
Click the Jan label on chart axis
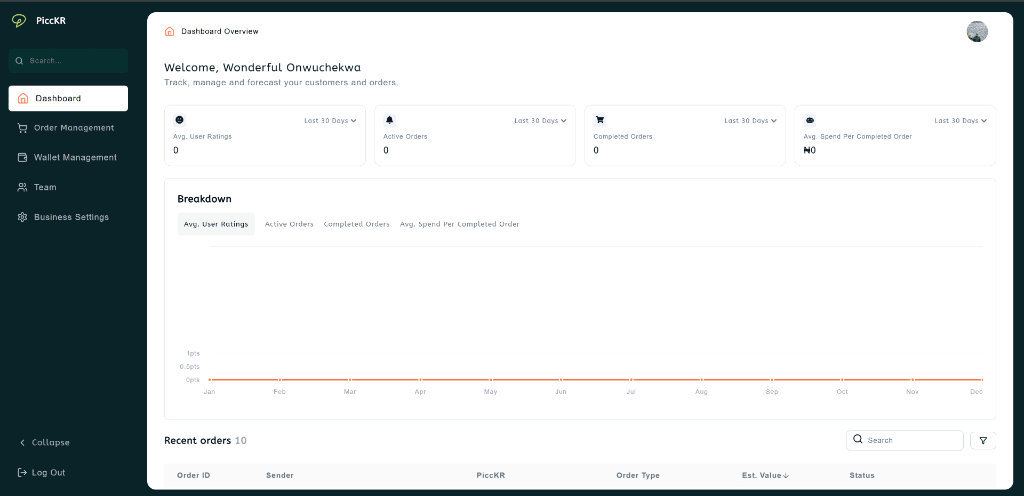[209, 392]
